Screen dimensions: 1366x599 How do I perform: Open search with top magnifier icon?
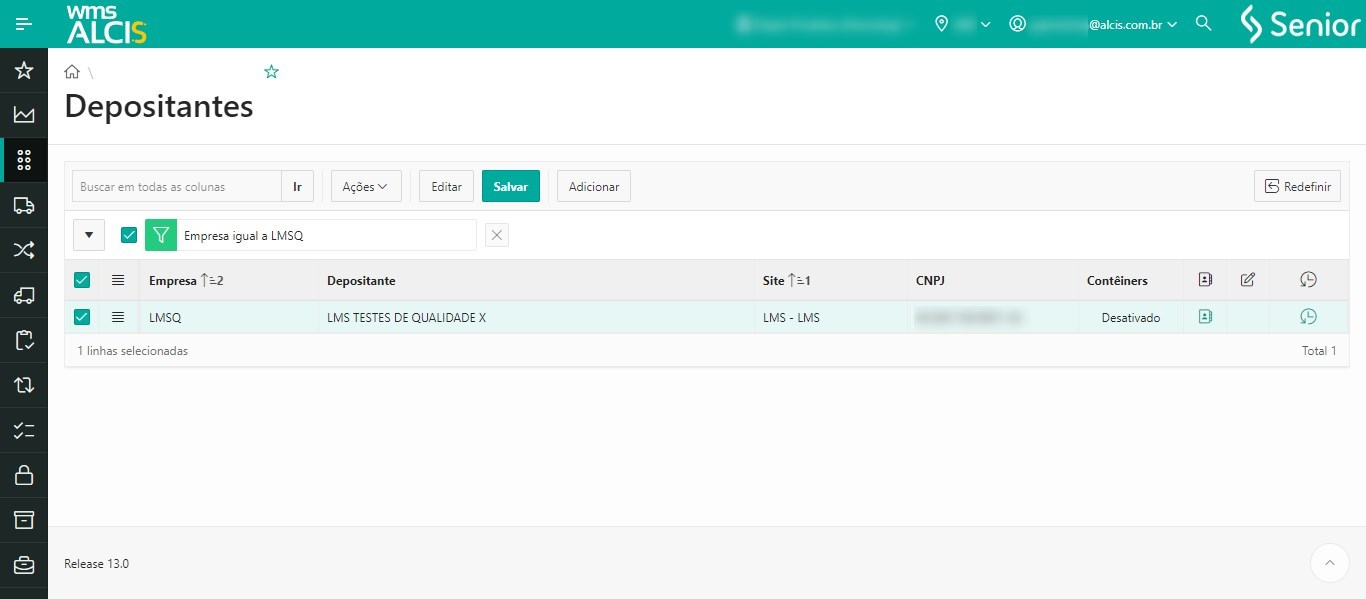(x=1204, y=23)
